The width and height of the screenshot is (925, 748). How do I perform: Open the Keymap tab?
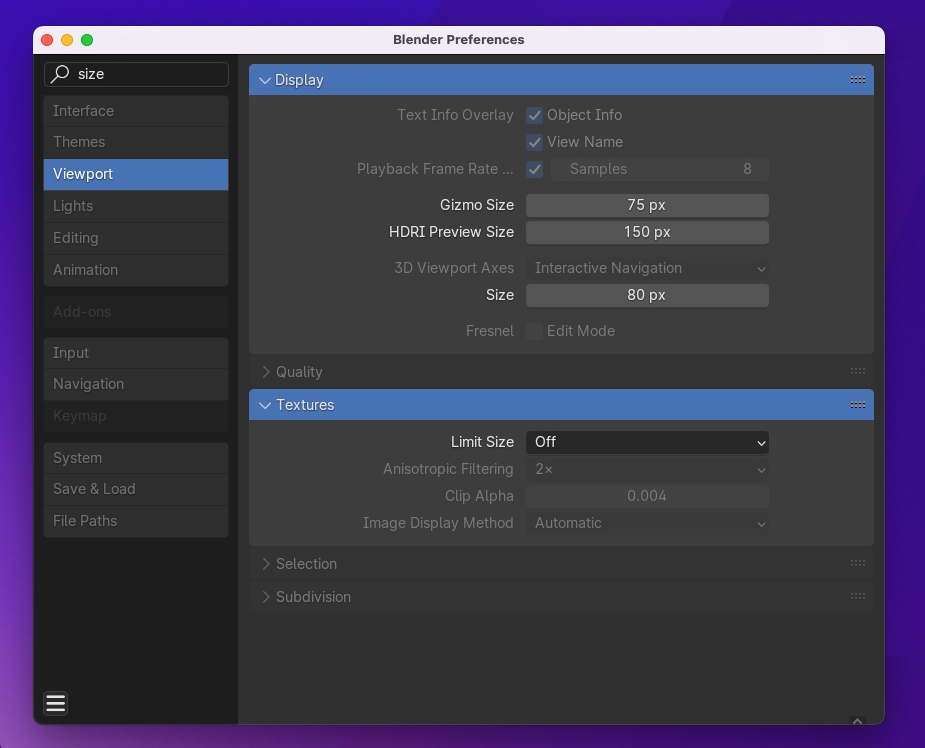(x=136, y=416)
